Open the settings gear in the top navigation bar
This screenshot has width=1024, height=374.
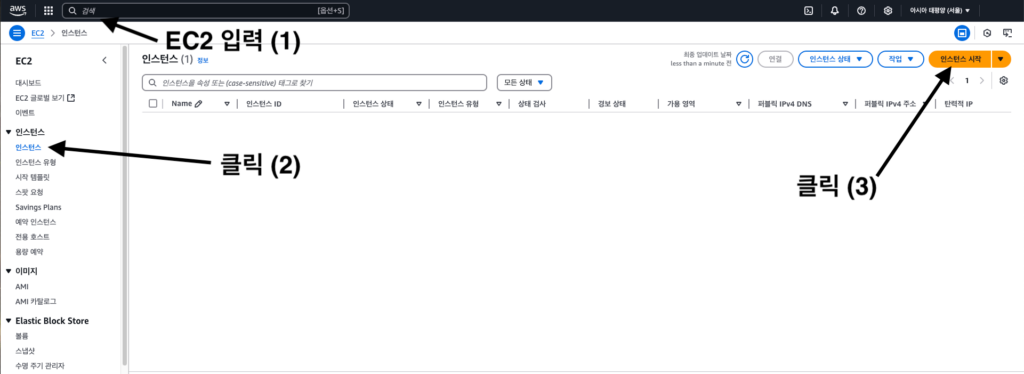pyautogui.click(x=888, y=10)
